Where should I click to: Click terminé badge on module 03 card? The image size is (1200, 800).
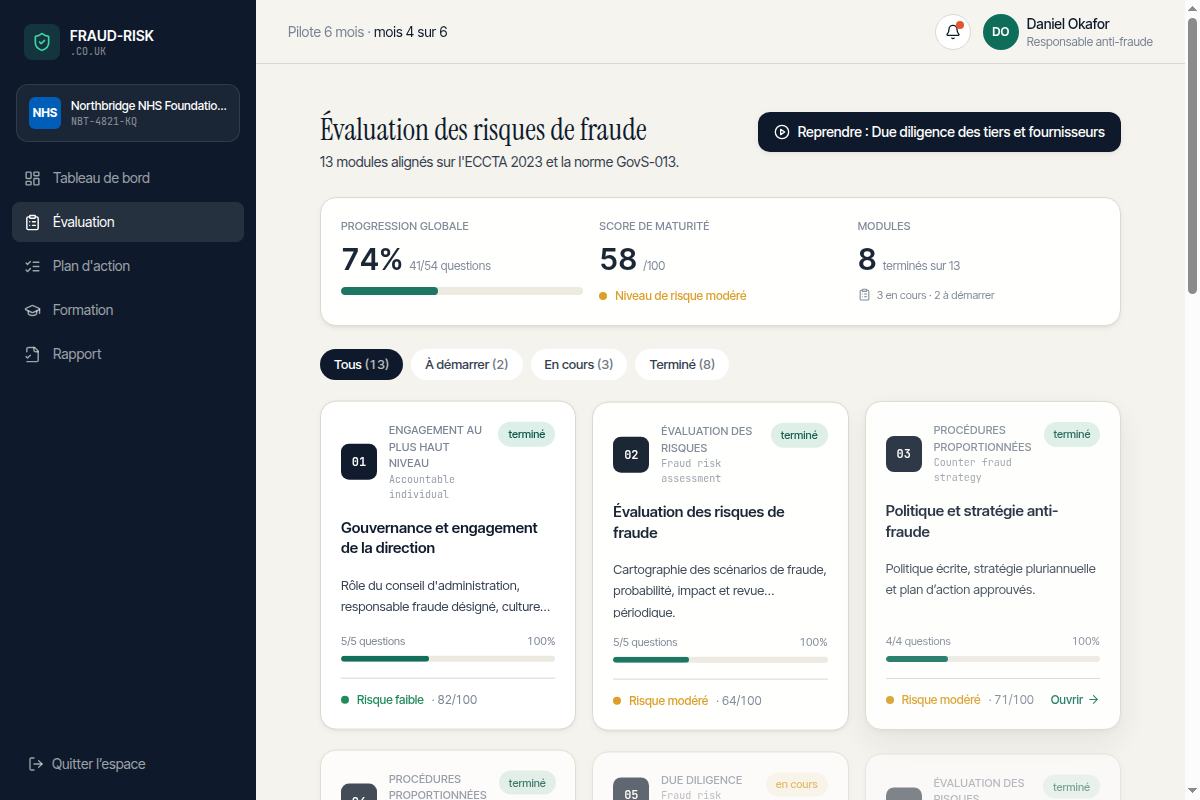(1072, 434)
